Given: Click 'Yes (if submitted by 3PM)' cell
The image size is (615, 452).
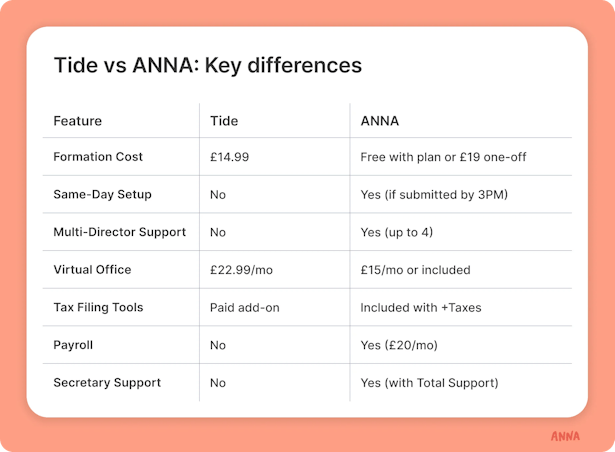Looking at the screenshot, I should (434, 195).
